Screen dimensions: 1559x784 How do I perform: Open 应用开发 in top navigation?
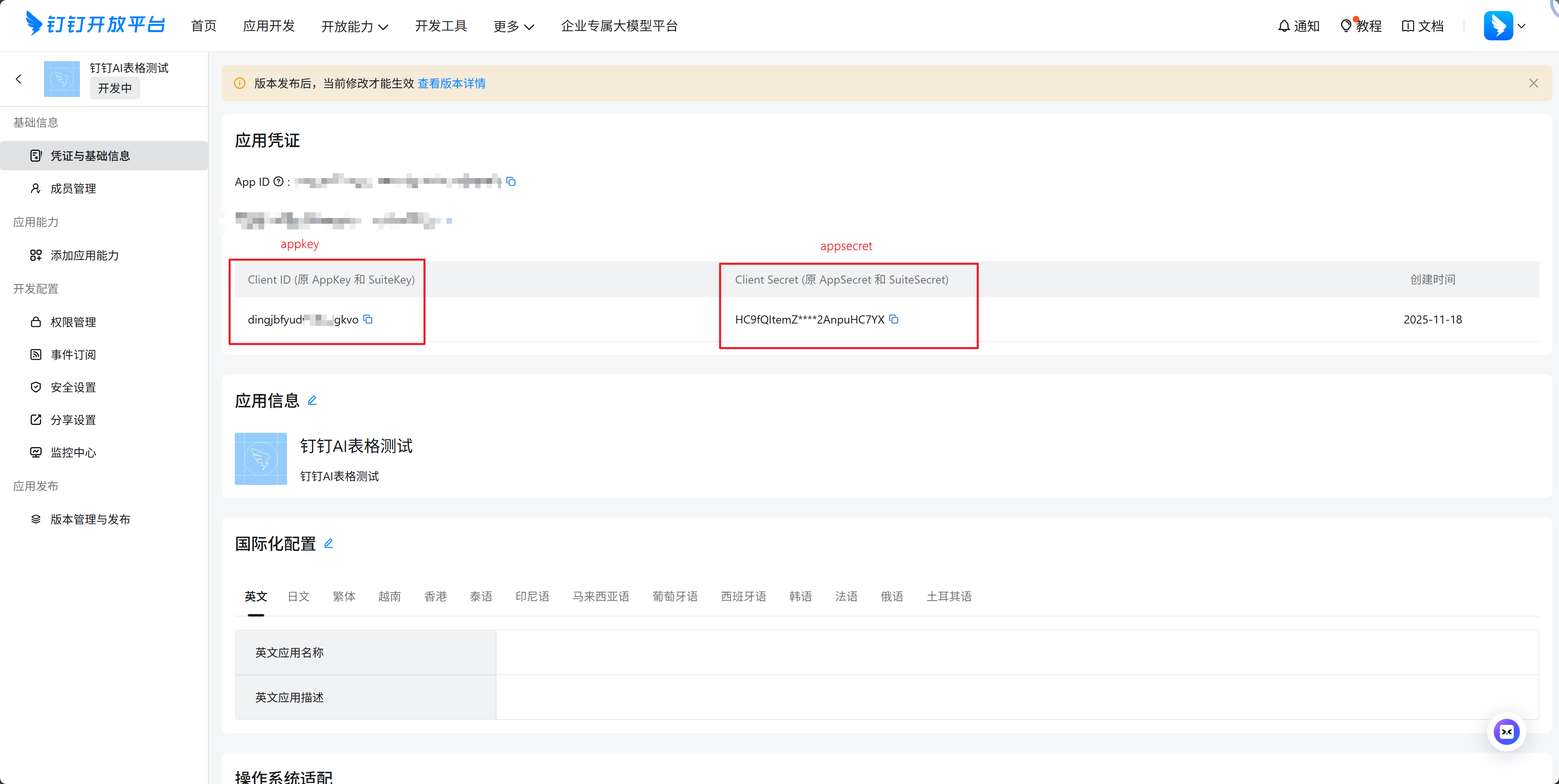tap(269, 26)
